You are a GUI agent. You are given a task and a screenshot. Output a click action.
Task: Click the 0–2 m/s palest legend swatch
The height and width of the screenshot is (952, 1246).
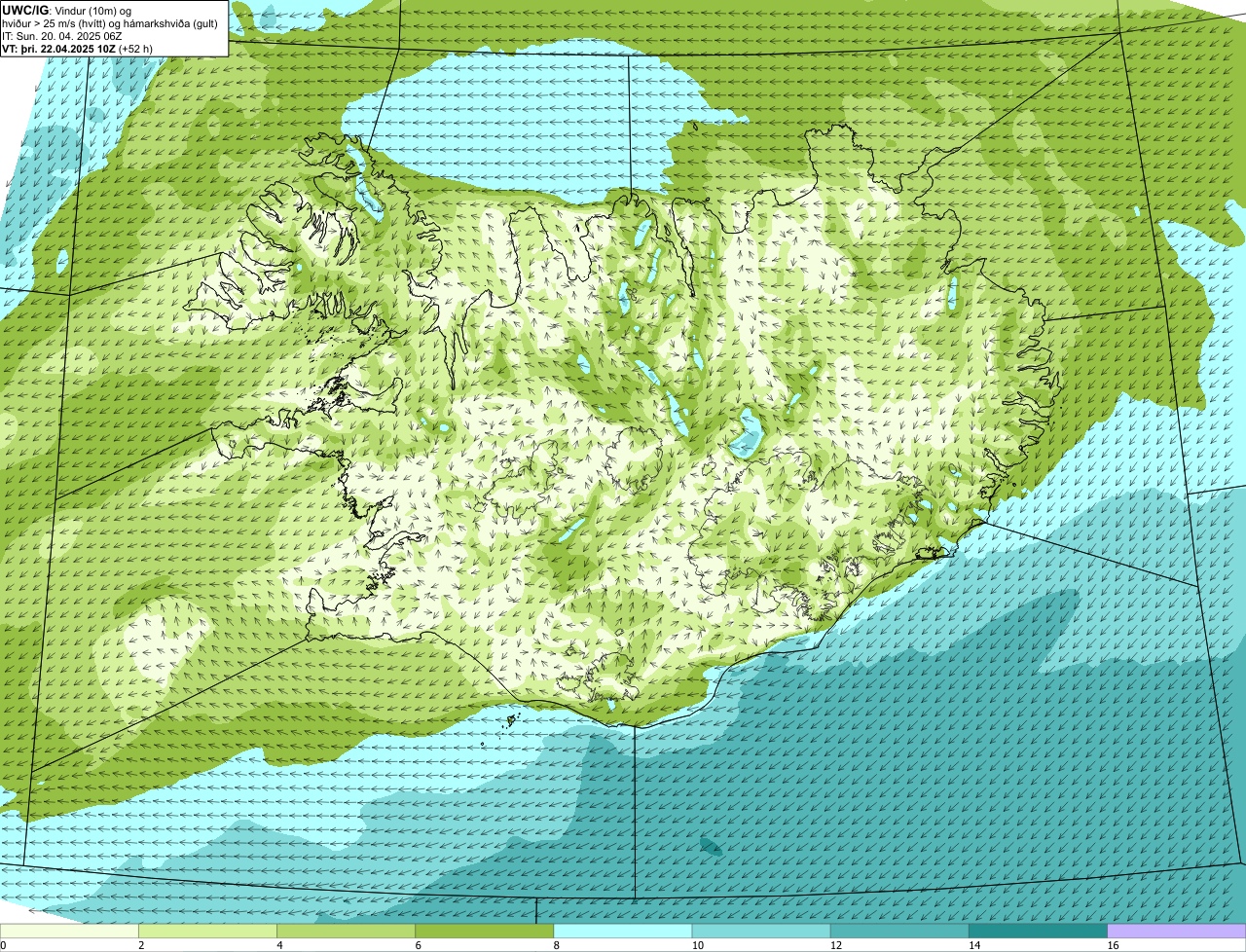click(x=69, y=931)
